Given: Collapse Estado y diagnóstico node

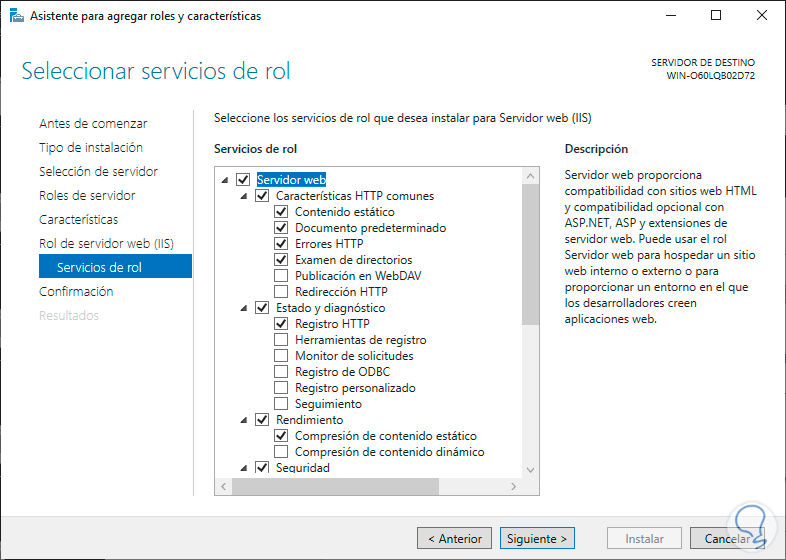Looking at the screenshot, I should click(x=244, y=308).
